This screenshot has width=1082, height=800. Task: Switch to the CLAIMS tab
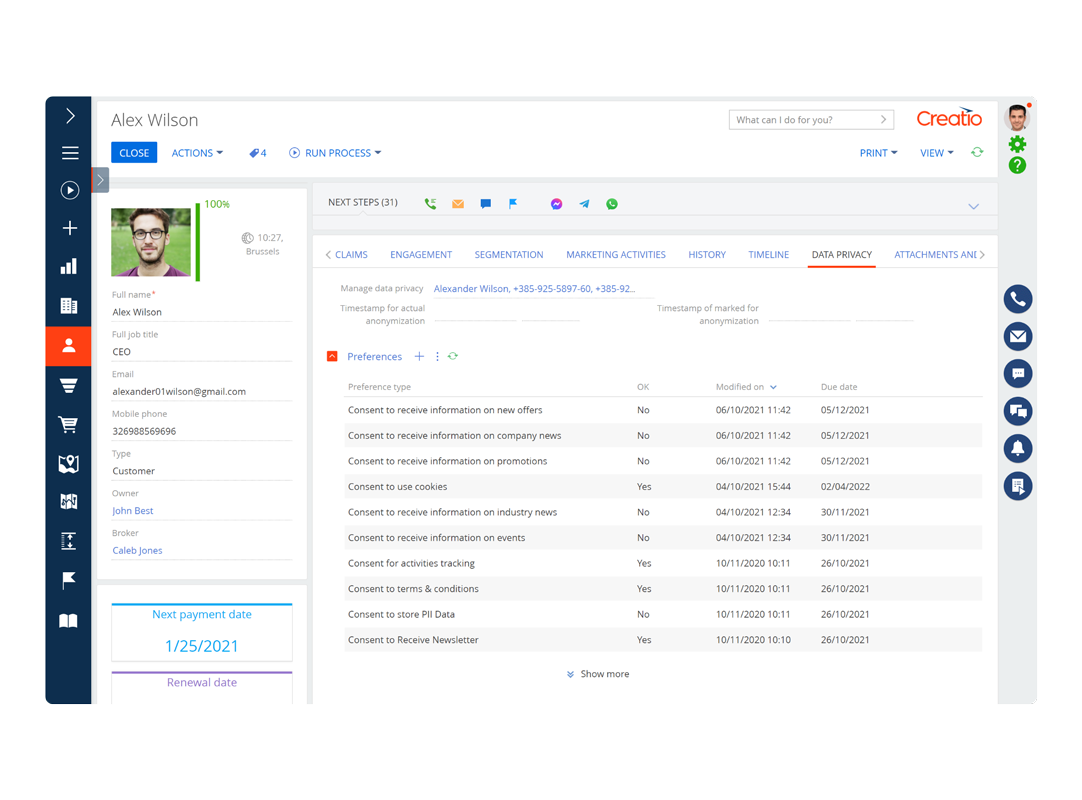click(351, 255)
